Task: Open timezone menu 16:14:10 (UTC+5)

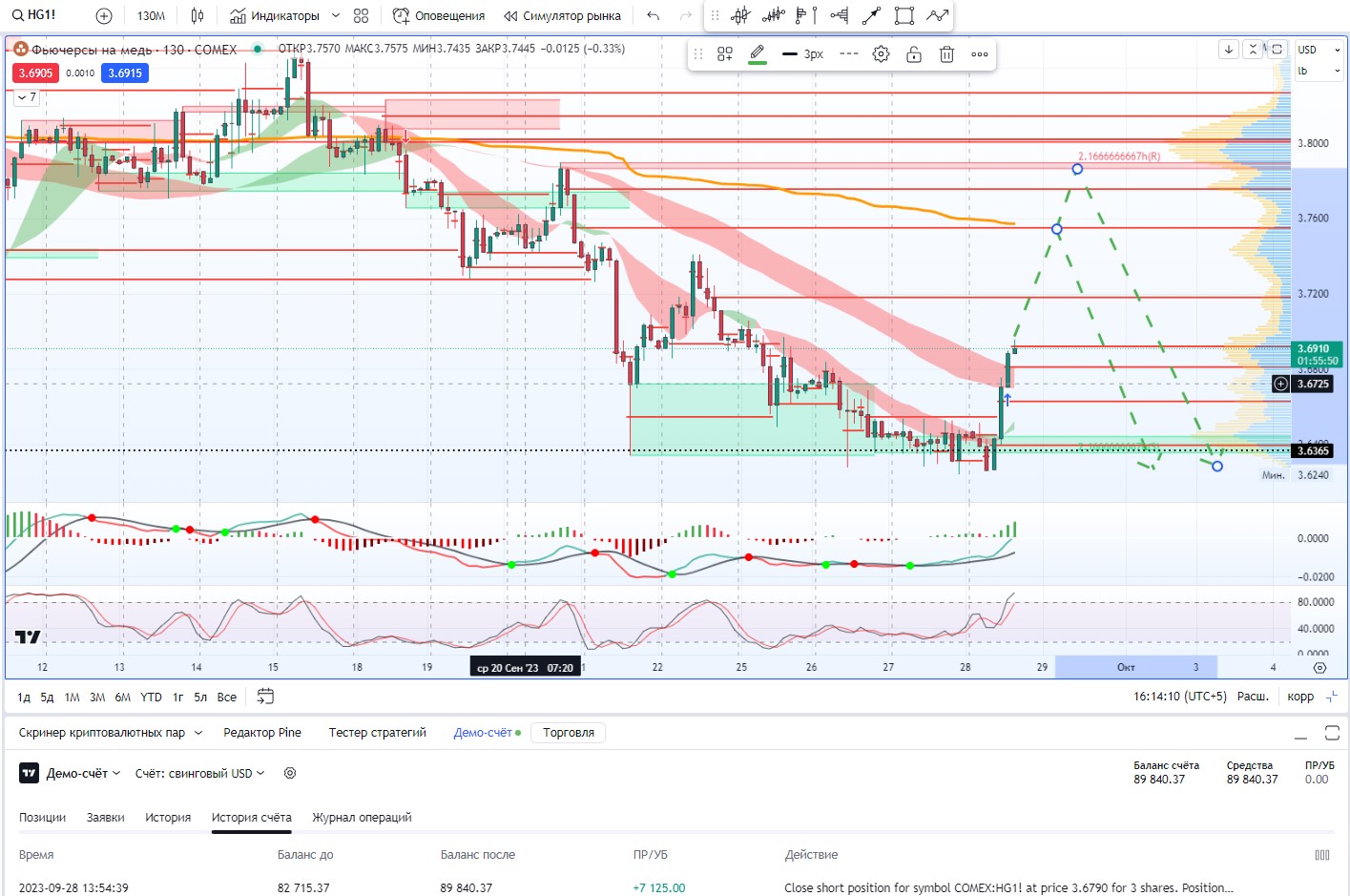Action: point(1180,697)
